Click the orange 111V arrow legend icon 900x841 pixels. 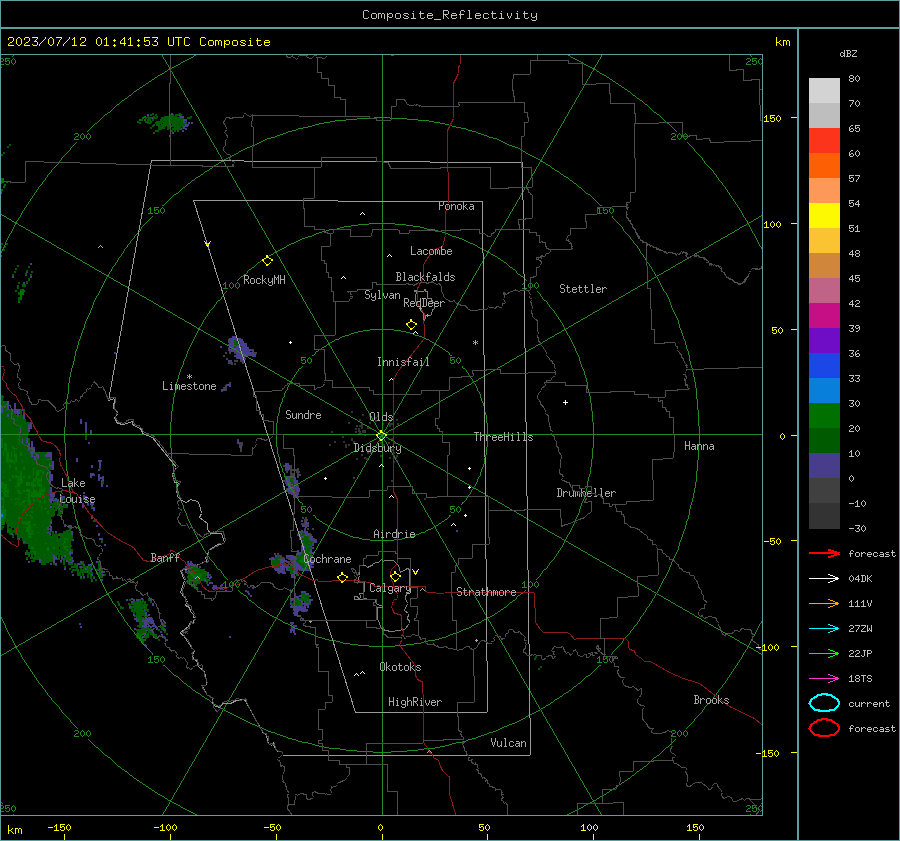point(824,603)
